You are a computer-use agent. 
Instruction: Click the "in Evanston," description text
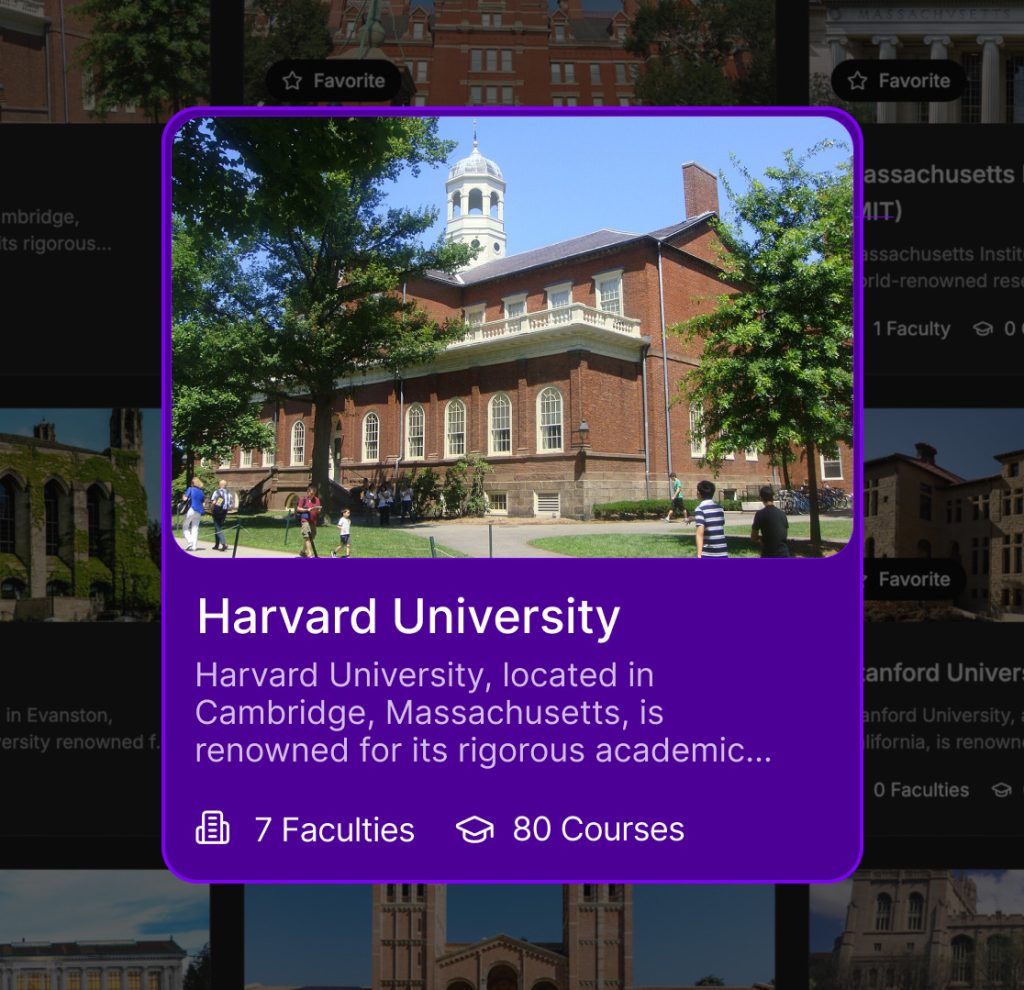pyautogui.click(x=59, y=716)
